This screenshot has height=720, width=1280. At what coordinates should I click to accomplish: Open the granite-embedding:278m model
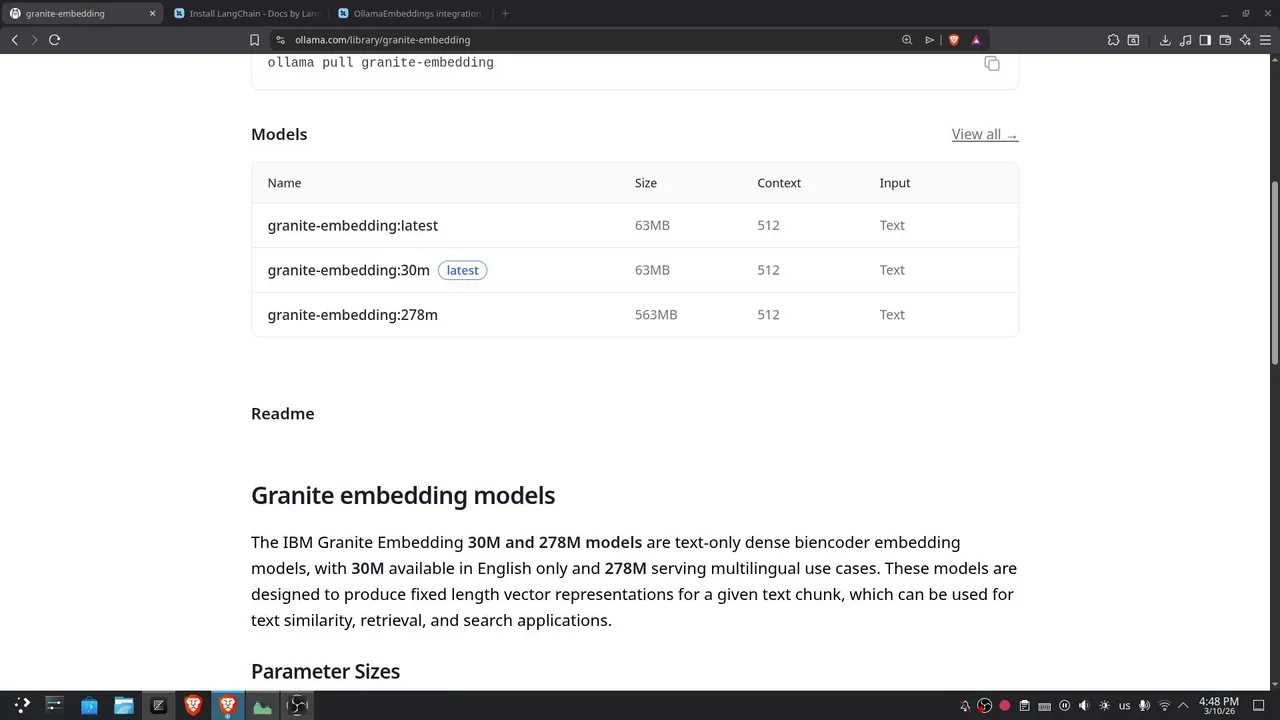[x=353, y=314]
